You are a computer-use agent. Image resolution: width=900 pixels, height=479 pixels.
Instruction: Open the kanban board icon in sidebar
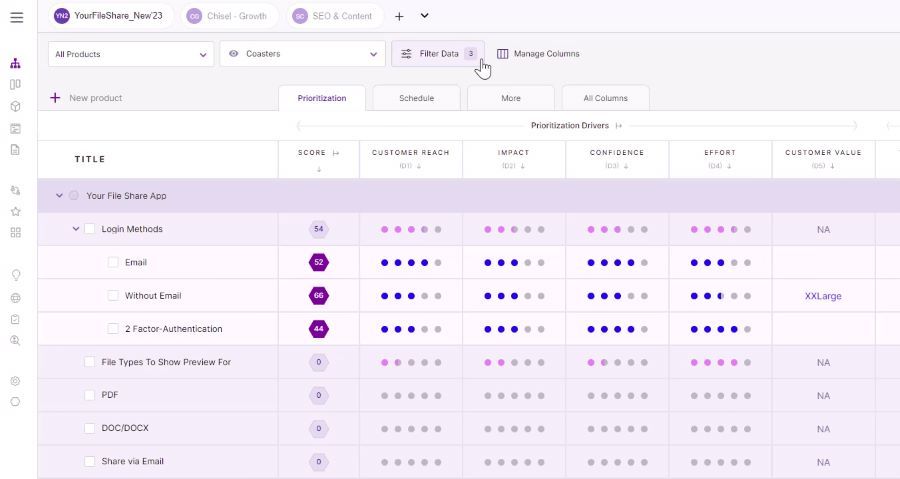tap(15, 84)
